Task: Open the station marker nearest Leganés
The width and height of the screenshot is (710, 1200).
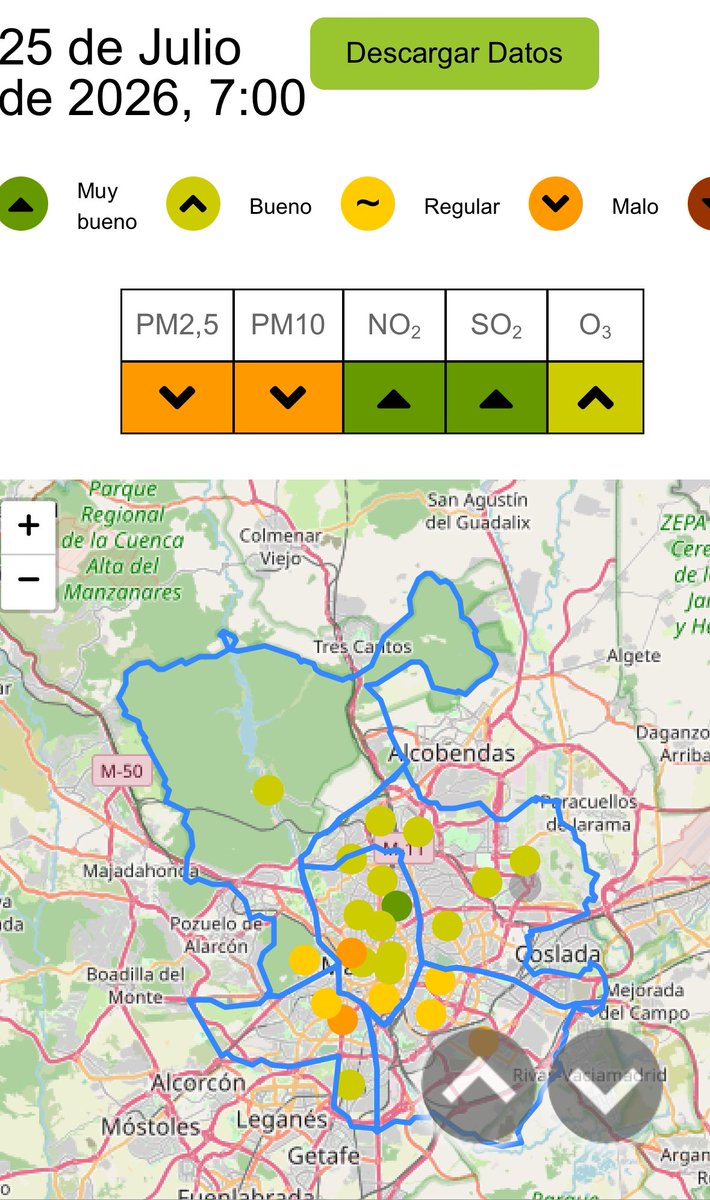Action: [350, 1084]
